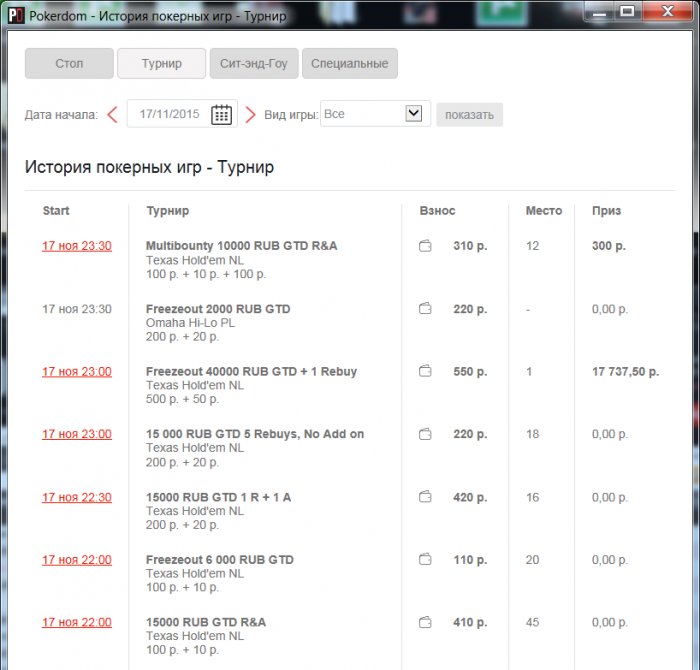Open the calendar date picker icon
The width and height of the screenshot is (700, 670).
click(x=221, y=114)
